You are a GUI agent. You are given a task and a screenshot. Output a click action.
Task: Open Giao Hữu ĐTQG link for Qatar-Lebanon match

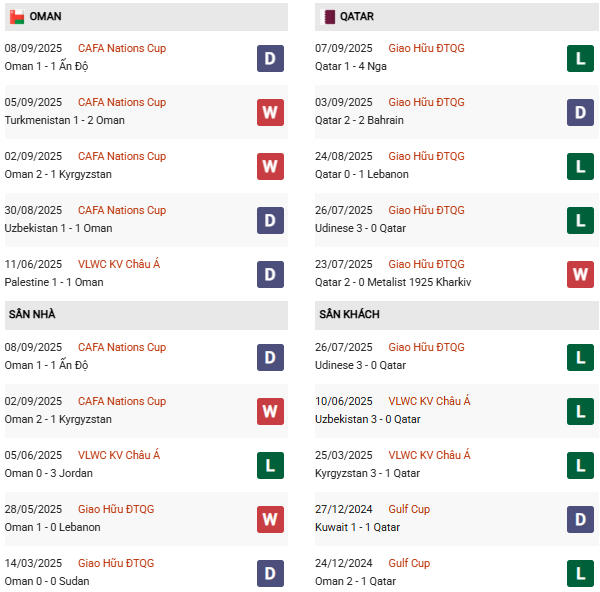point(426,156)
